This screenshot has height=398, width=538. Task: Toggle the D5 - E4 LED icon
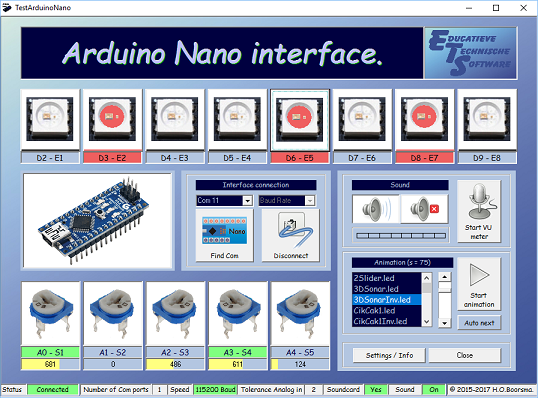pyautogui.click(x=237, y=119)
